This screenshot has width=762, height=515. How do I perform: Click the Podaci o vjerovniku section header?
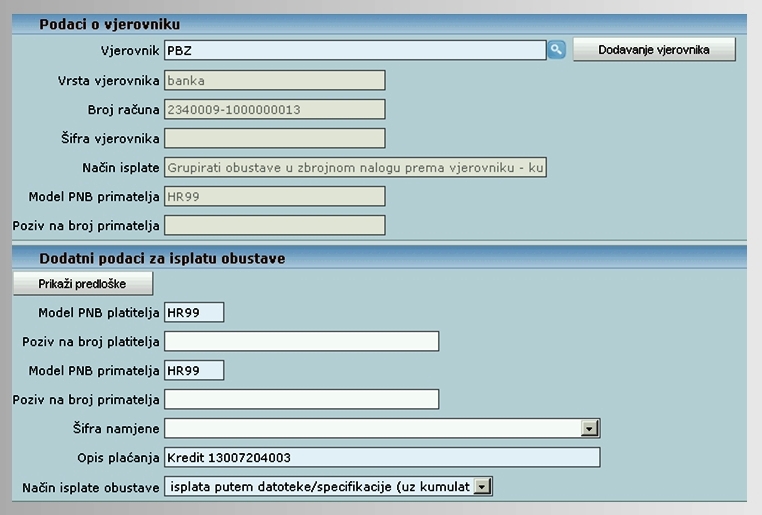pyautogui.click(x=110, y=24)
